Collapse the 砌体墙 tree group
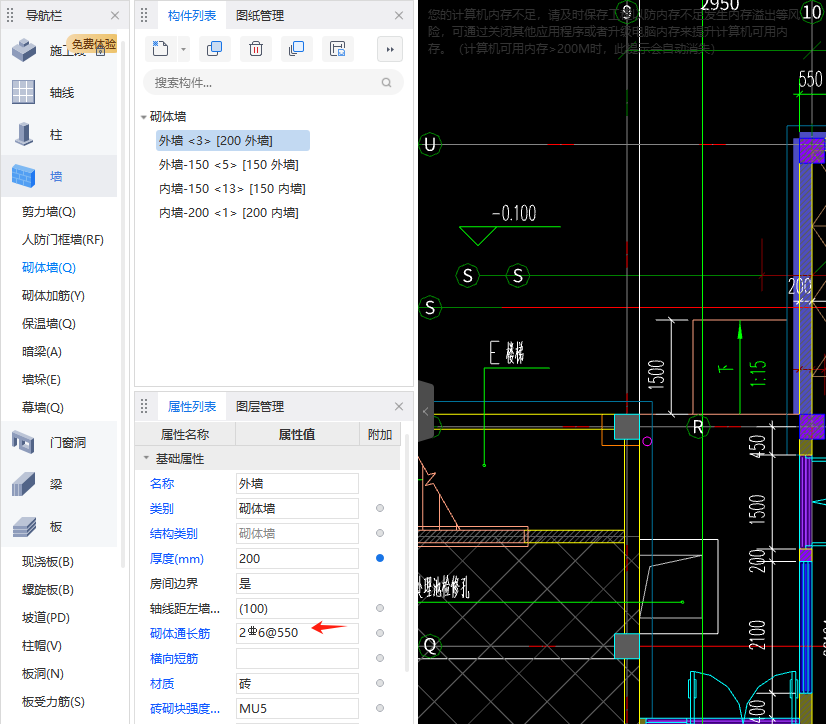This screenshot has width=826, height=724. click(x=143, y=117)
